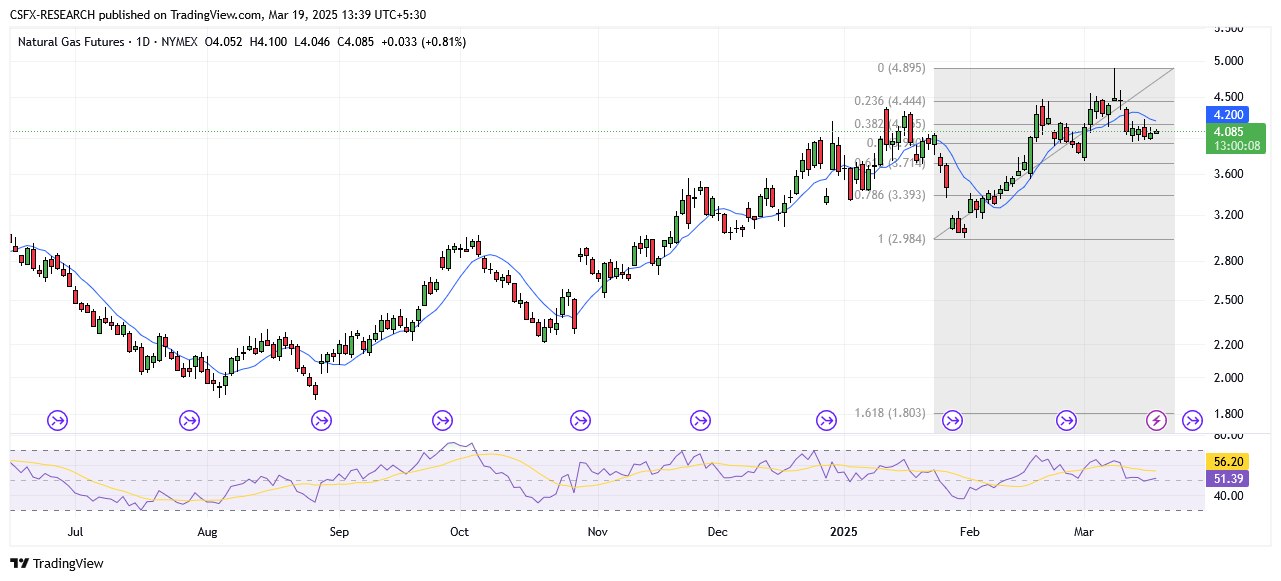
Task: Click the 3.600 price axis label
Action: [x=1227, y=175]
